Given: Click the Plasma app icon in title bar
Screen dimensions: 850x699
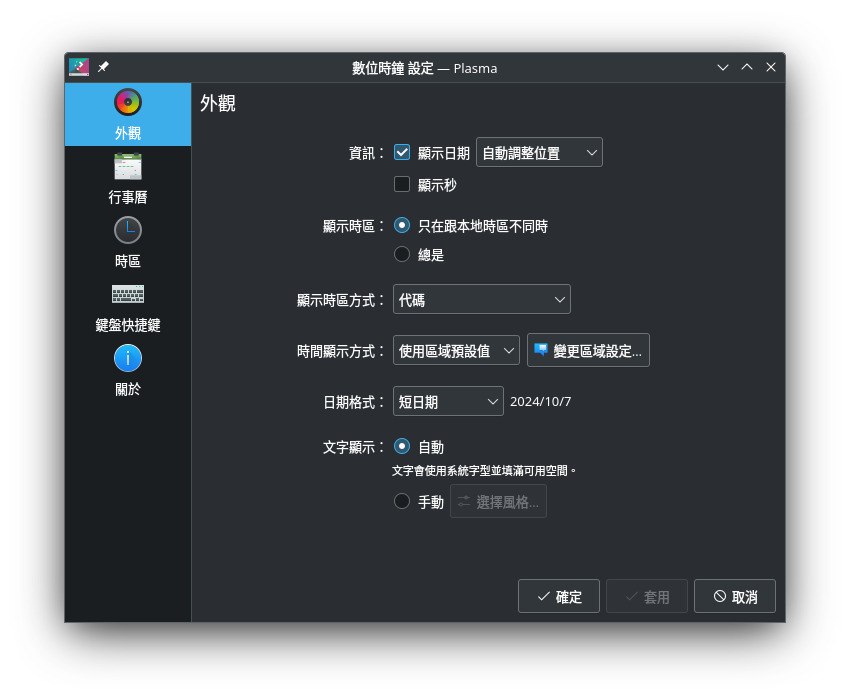Looking at the screenshot, I should [79, 67].
